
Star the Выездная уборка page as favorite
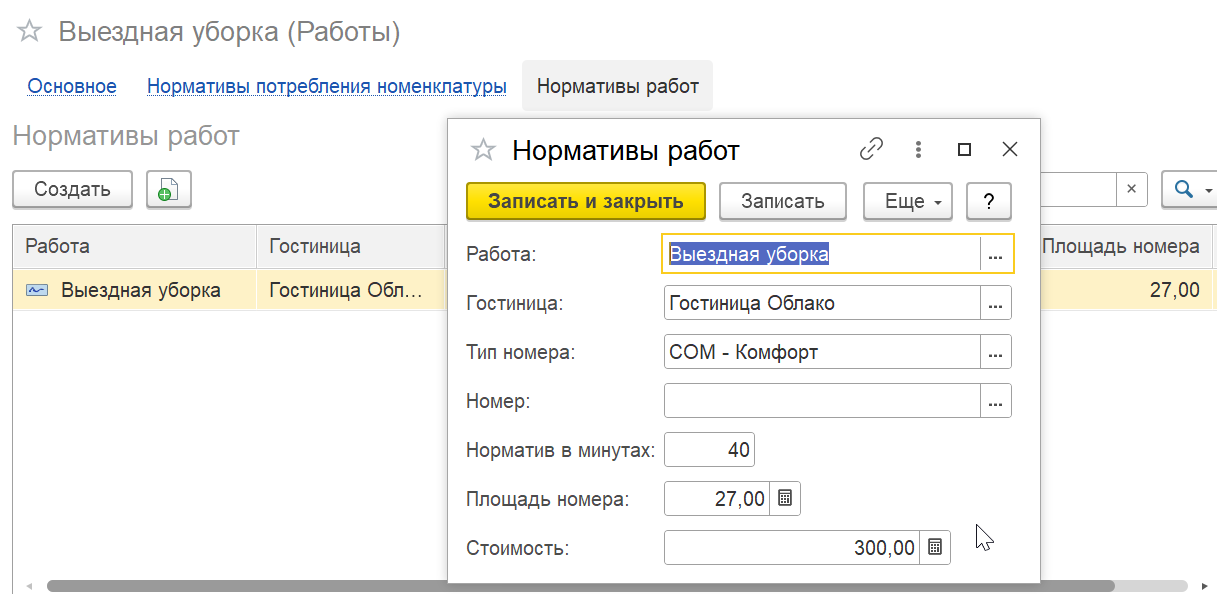pyautogui.click(x=30, y=32)
